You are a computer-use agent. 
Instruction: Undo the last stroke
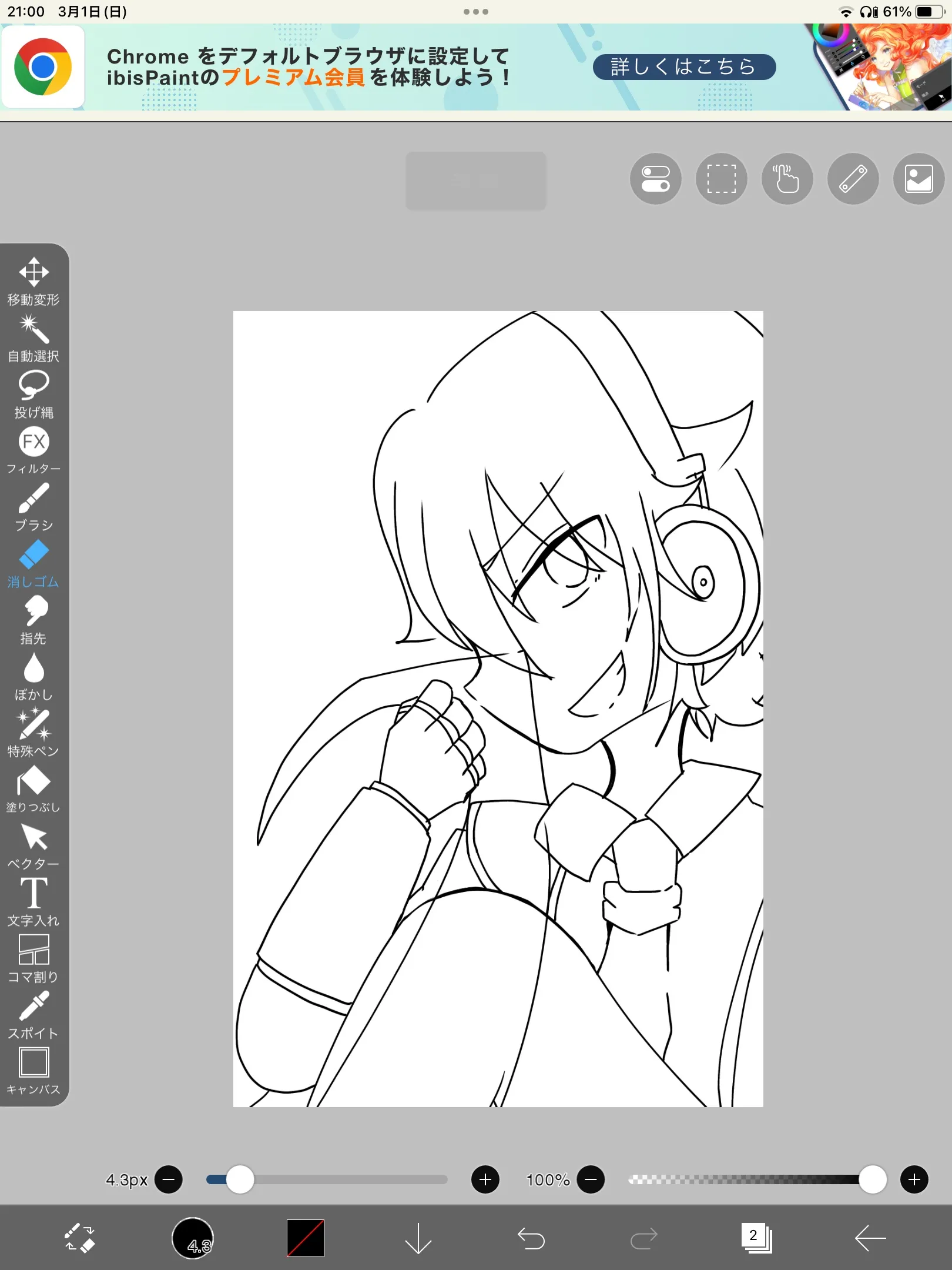[531, 1238]
